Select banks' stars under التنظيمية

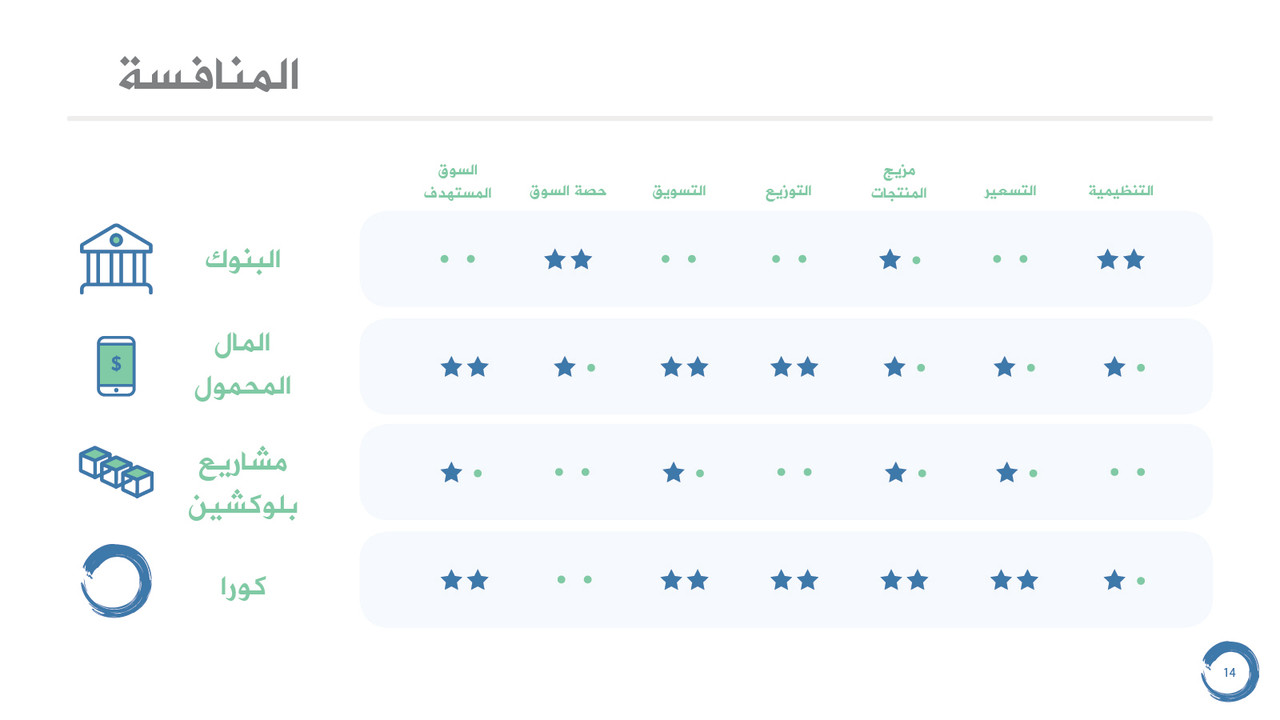point(1120,260)
